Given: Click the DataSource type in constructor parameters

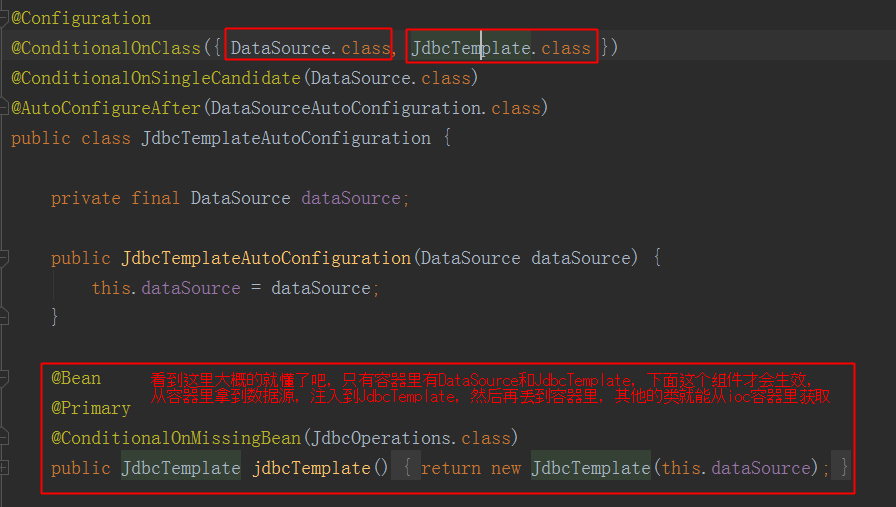Looking at the screenshot, I should click(x=470, y=258).
